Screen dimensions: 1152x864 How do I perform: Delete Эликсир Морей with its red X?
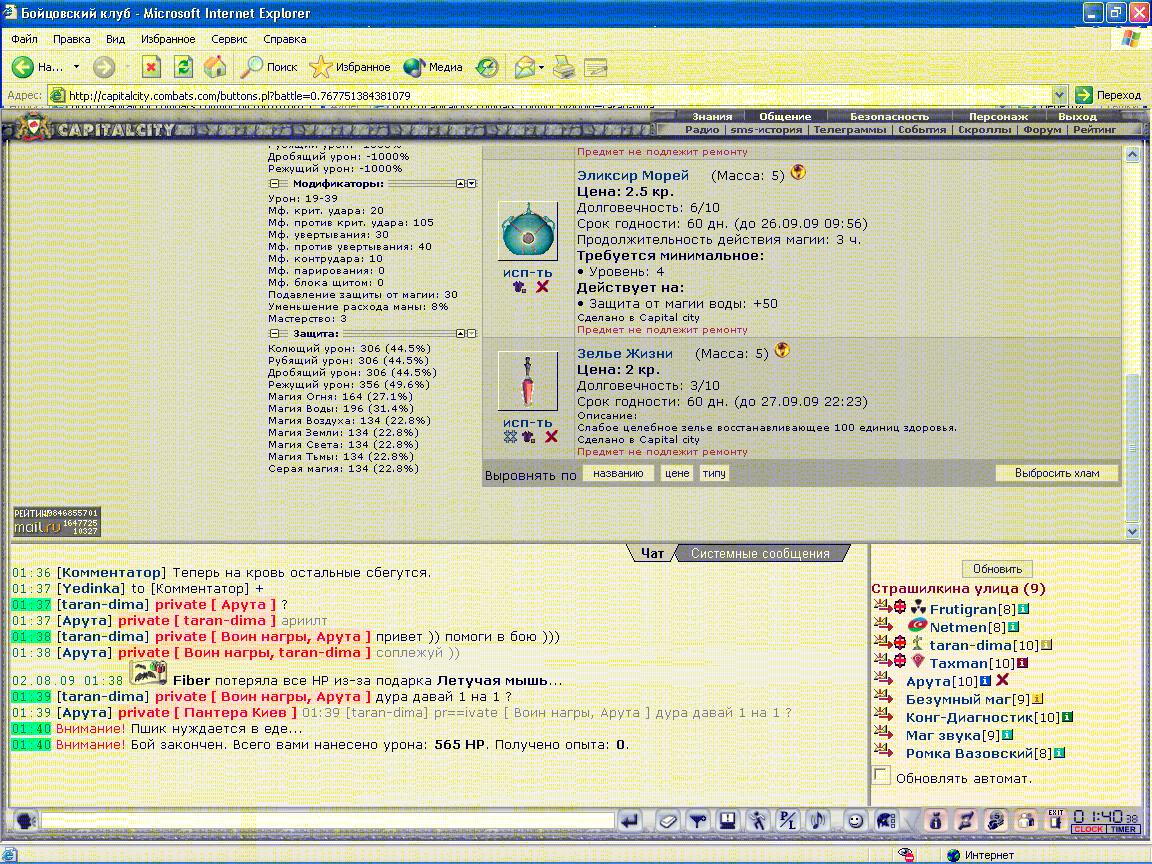542,287
